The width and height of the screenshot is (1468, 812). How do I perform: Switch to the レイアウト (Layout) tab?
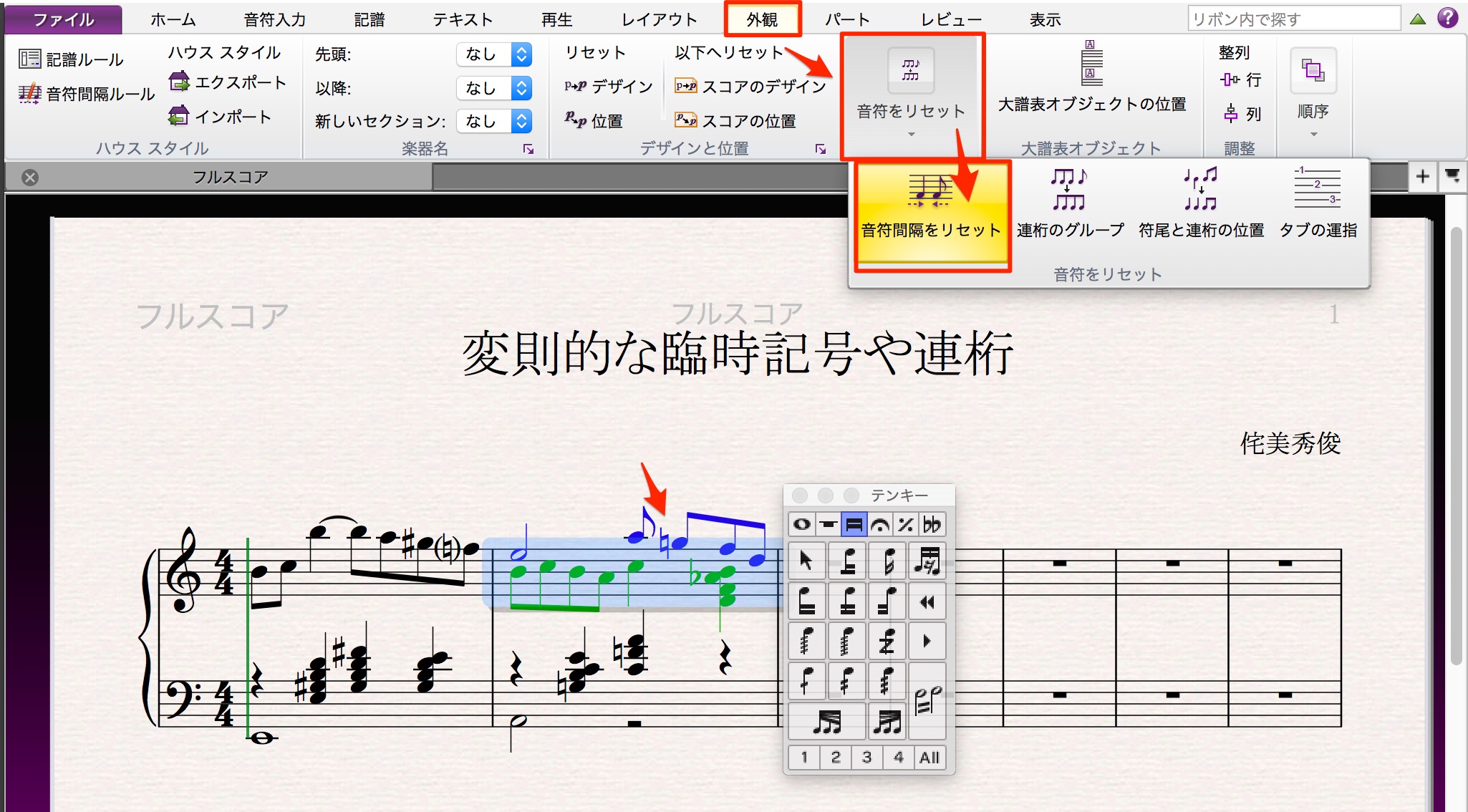[x=660, y=19]
